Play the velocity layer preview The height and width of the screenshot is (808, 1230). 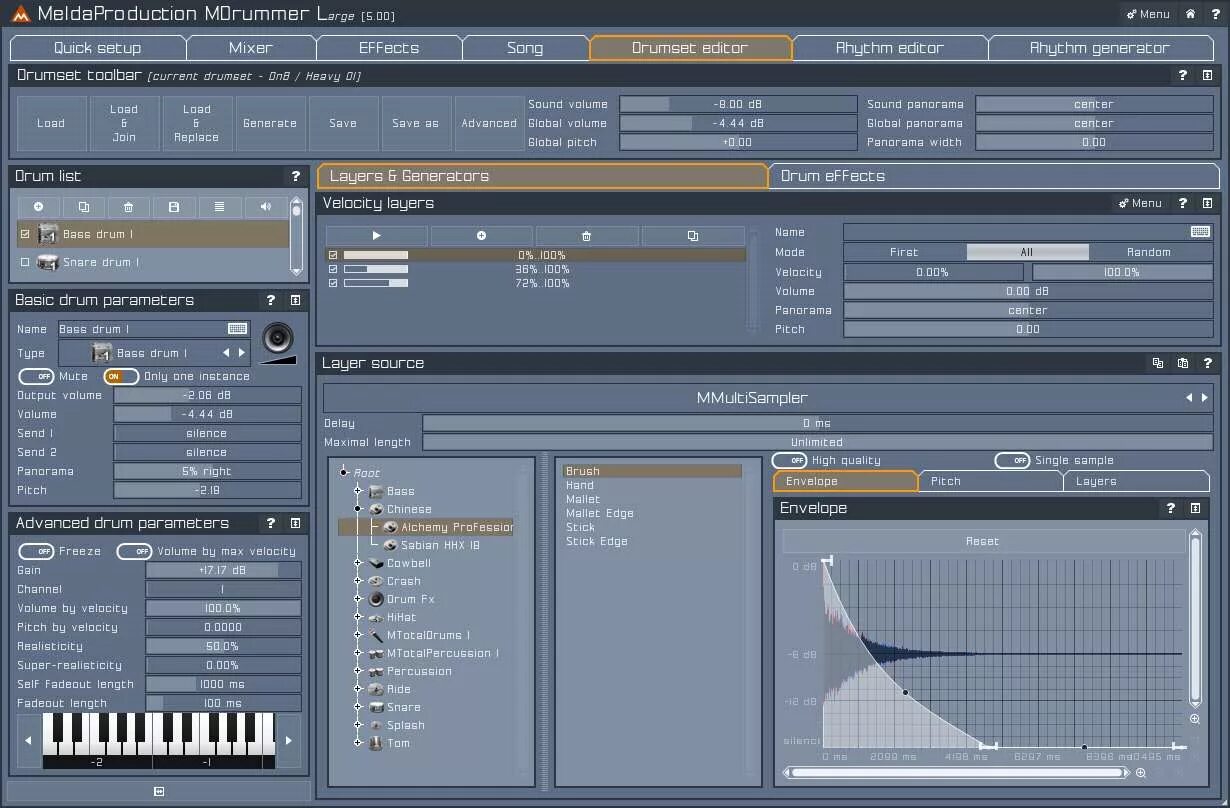coord(376,236)
